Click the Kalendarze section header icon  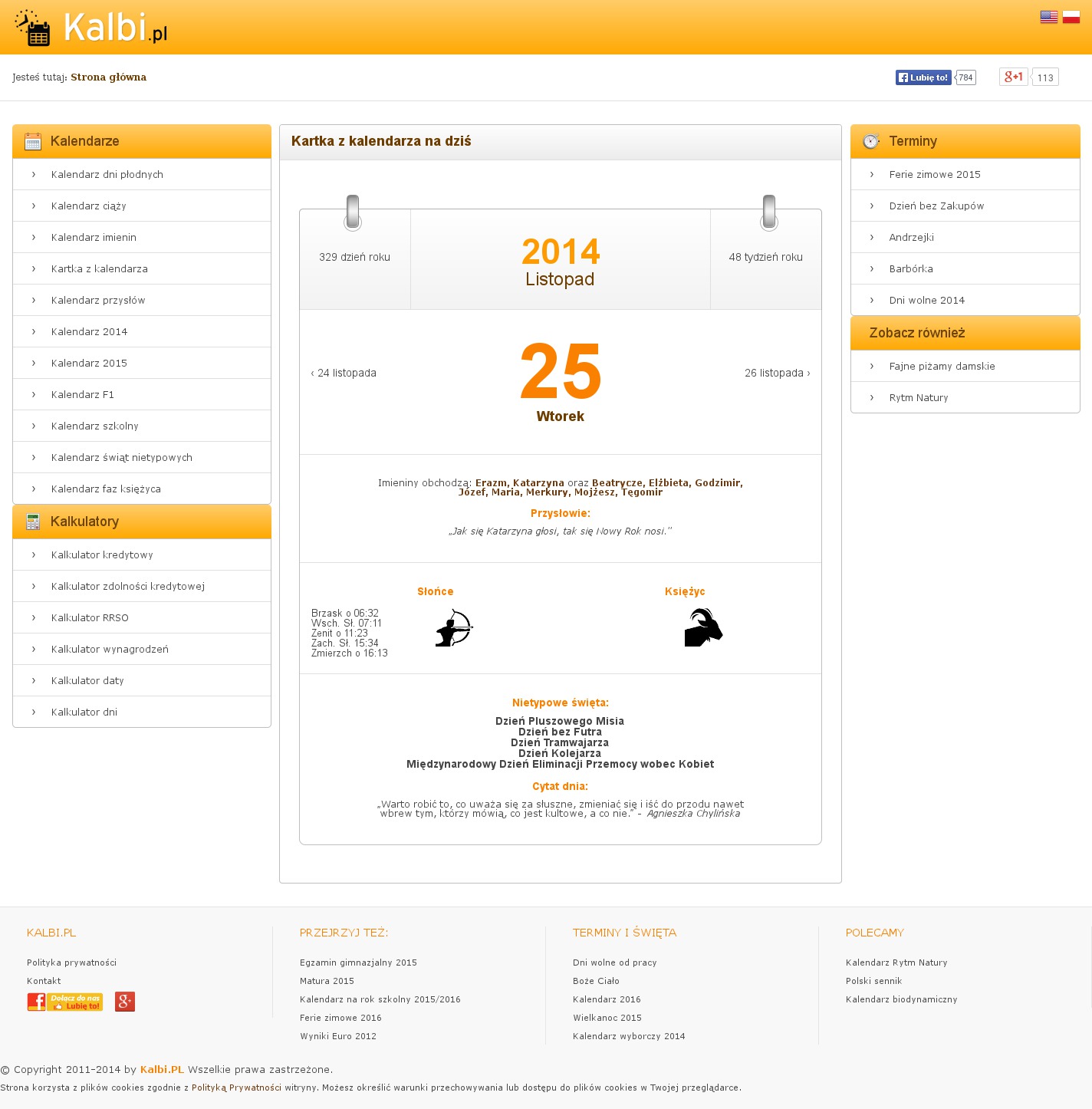click(x=33, y=141)
